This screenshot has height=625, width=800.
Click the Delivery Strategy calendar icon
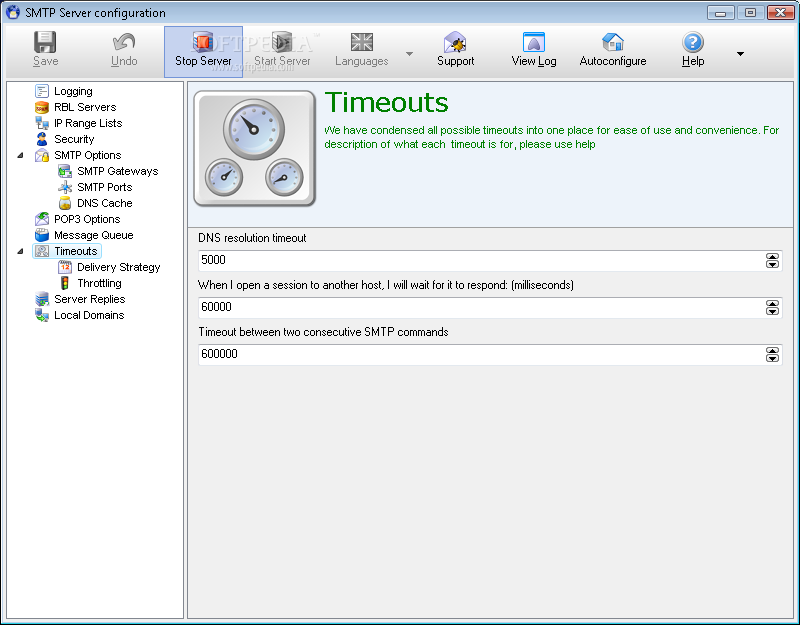click(65, 267)
